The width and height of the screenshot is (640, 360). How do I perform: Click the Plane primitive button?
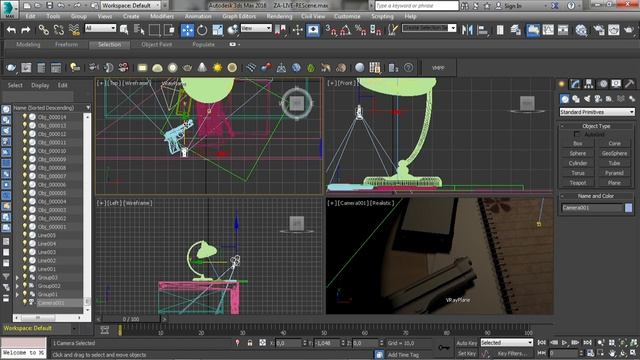(x=614, y=183)
